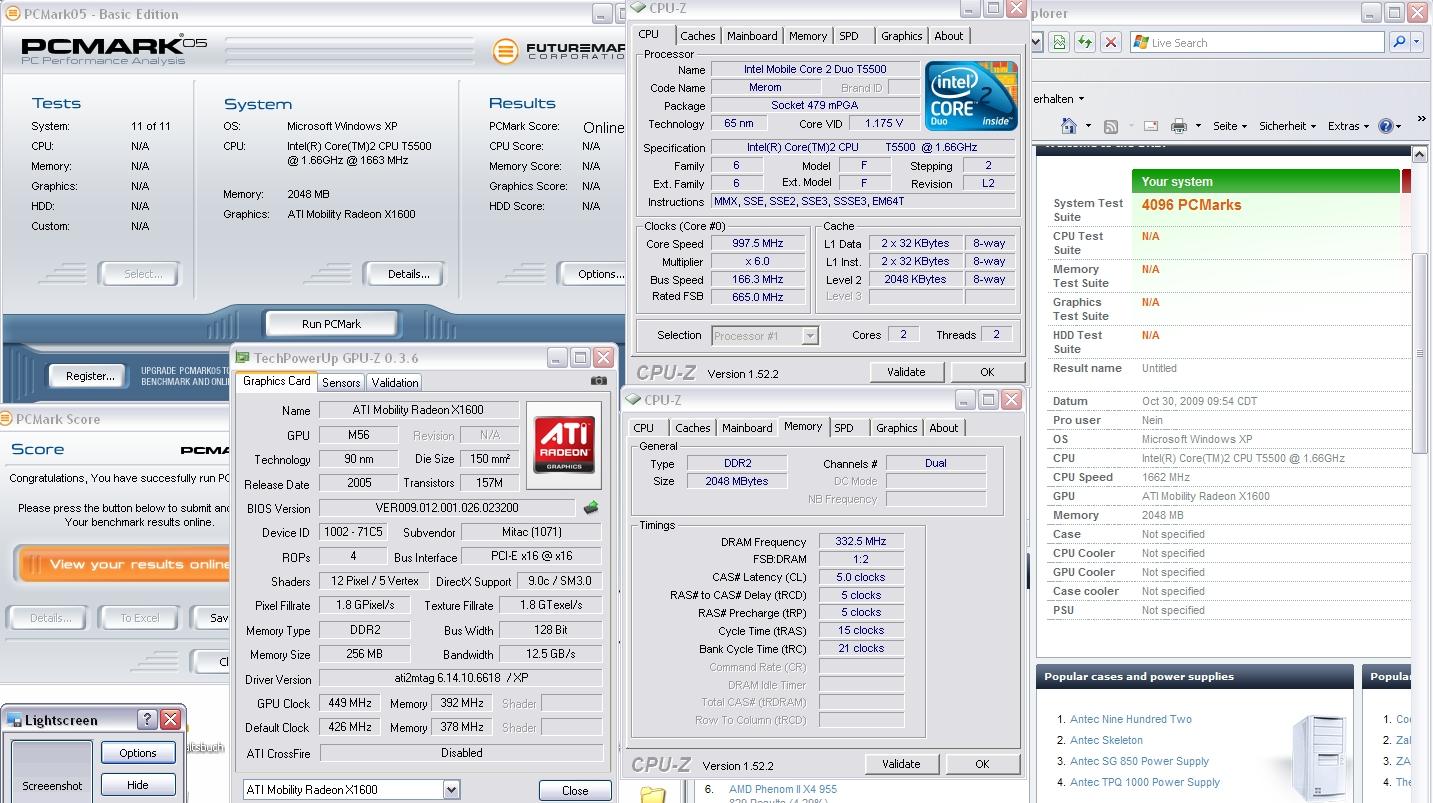Click the 4096 PCMarks score text
Image resolution: width=1433 pixels, height=803 pixels.
[1191, 205]
